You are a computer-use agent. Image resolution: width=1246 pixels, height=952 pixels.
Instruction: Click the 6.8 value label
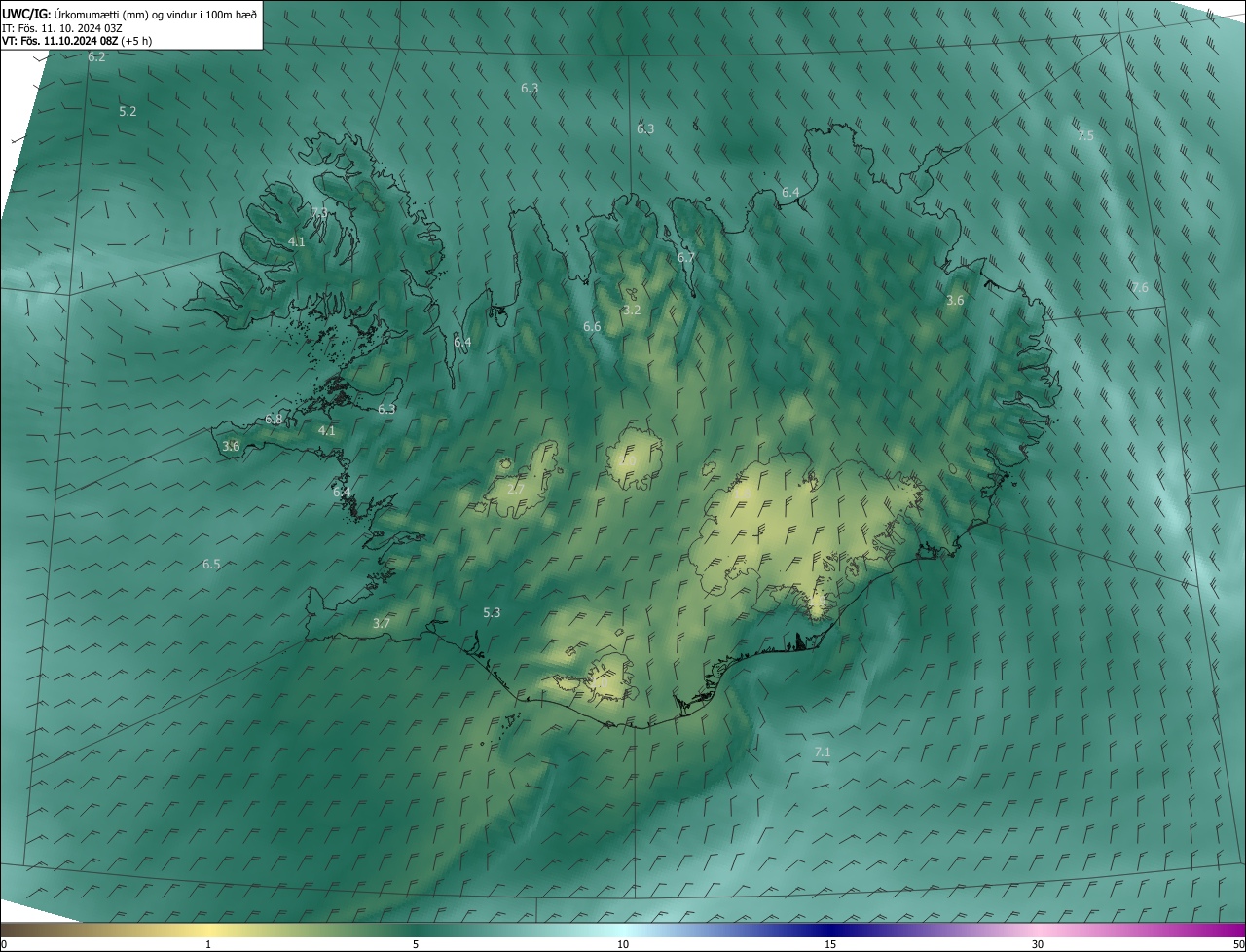point(274,420)
